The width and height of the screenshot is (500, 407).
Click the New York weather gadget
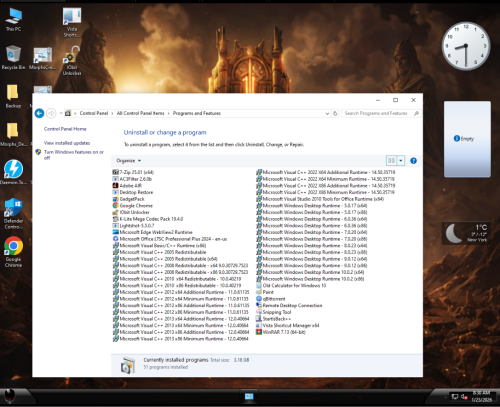coord(466,233)
